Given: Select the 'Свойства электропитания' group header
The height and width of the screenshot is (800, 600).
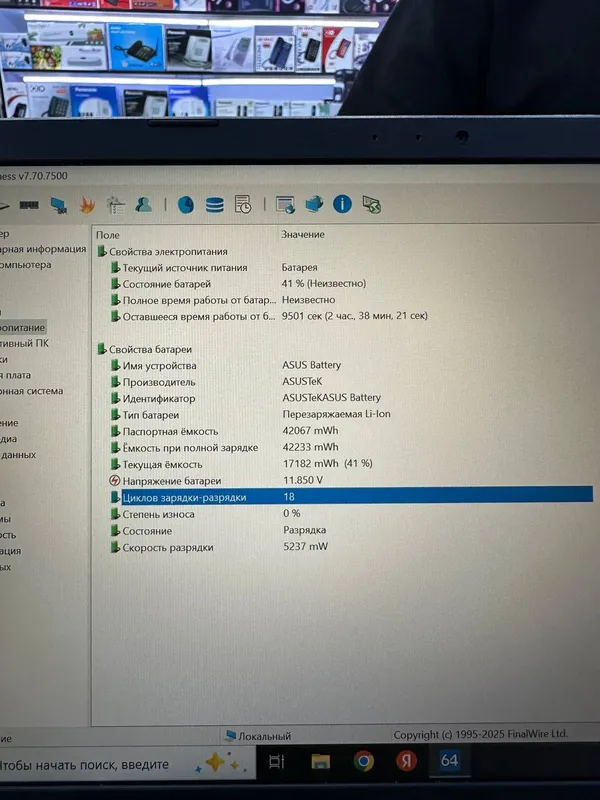Looking at the screenshot, I should 168,252.
